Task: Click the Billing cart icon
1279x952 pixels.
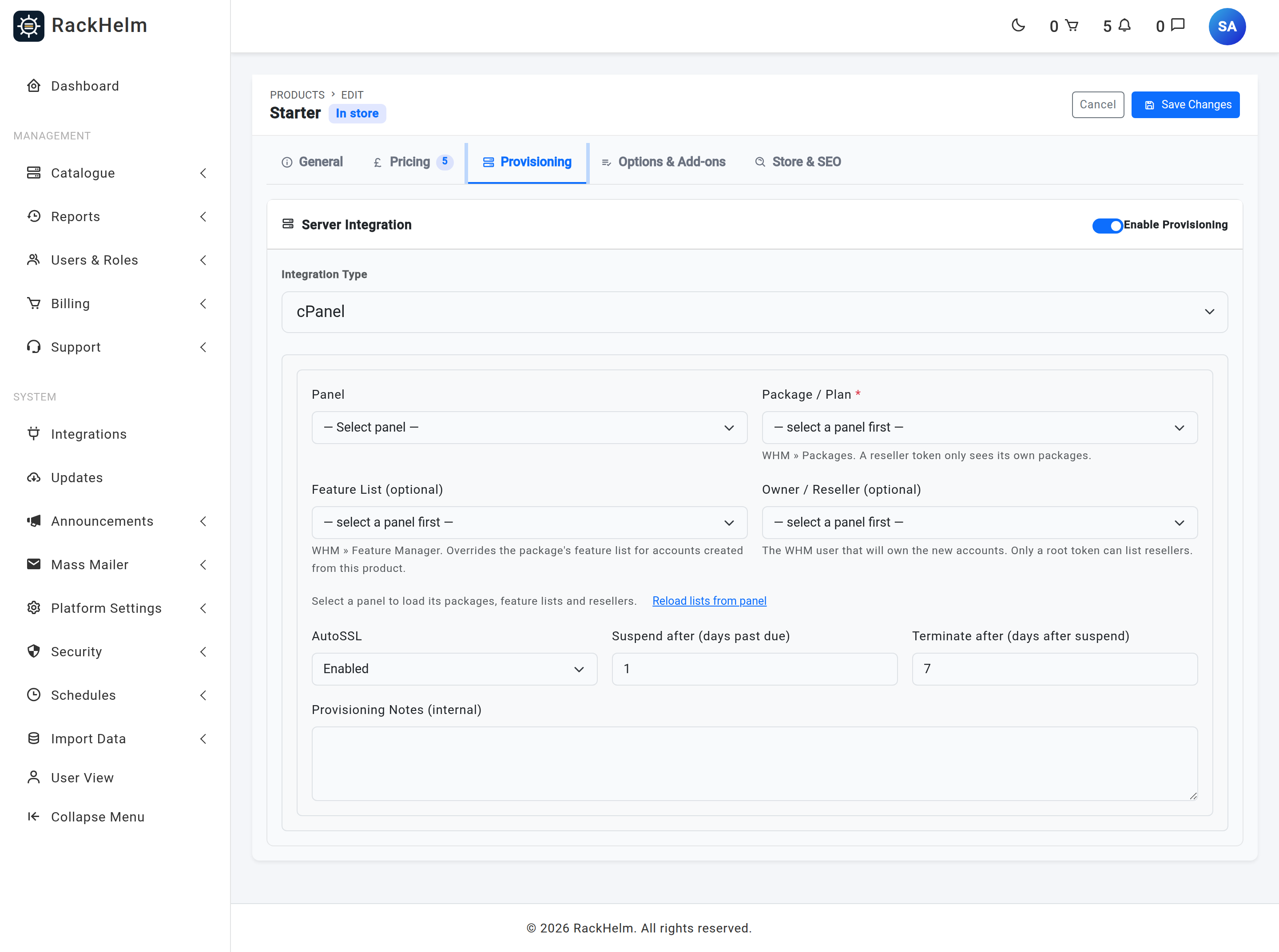Action: point(33,303)
